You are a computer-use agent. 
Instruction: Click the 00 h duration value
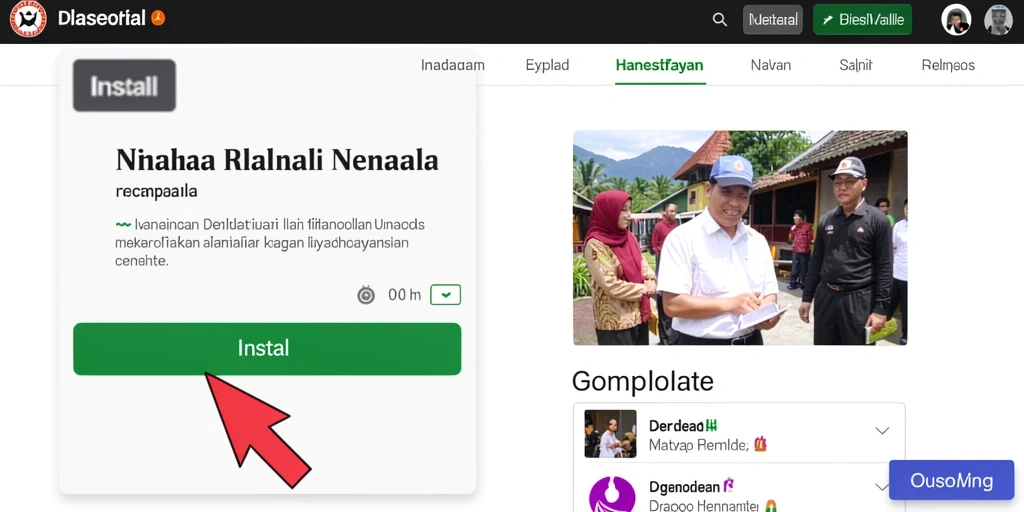pyautogui.click(x=404, y=295)
